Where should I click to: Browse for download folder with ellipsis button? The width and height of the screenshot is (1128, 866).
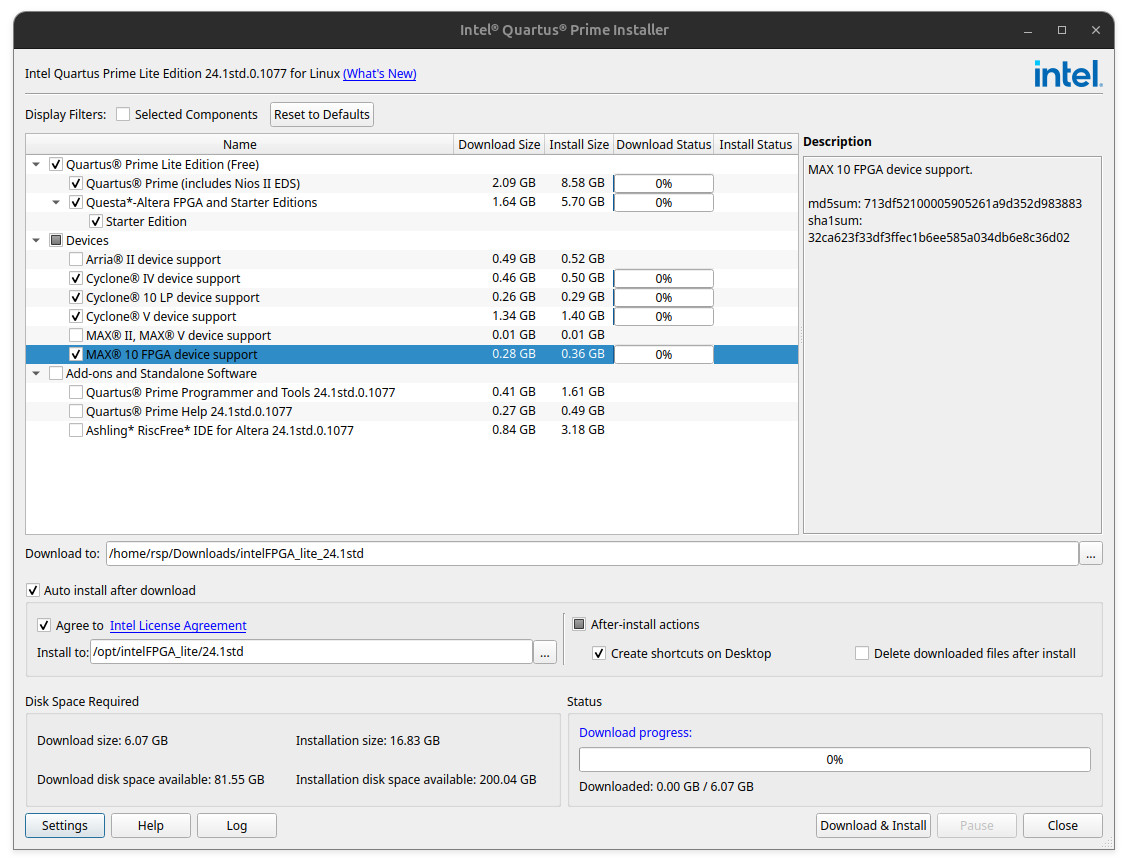coord(1091,553)
